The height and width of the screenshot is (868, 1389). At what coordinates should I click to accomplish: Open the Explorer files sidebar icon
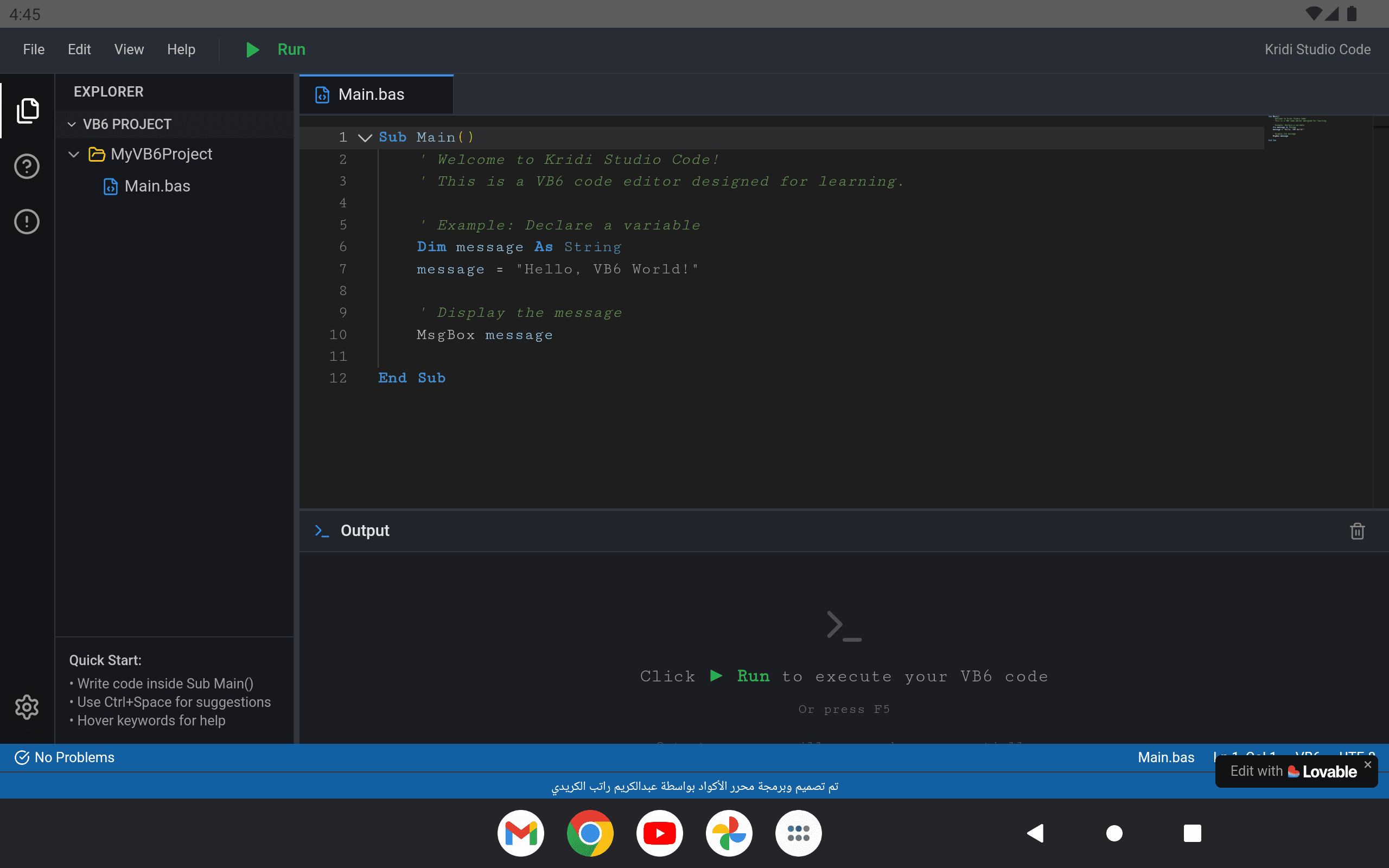(27, 110)
